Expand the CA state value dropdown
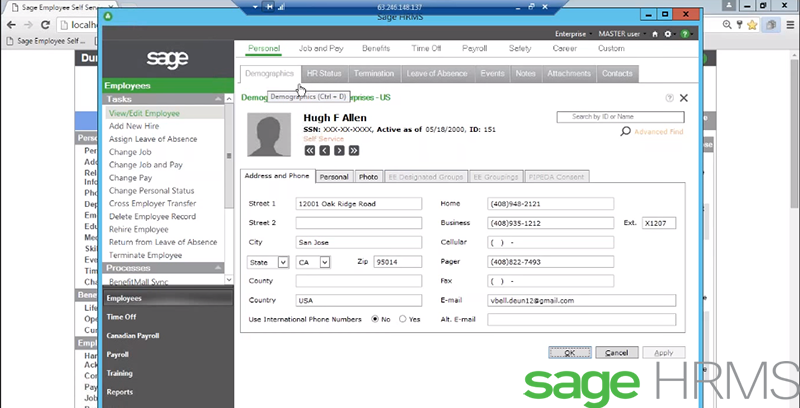The width and height of the screenshot is (800, 408). click(x=326, y=262)
